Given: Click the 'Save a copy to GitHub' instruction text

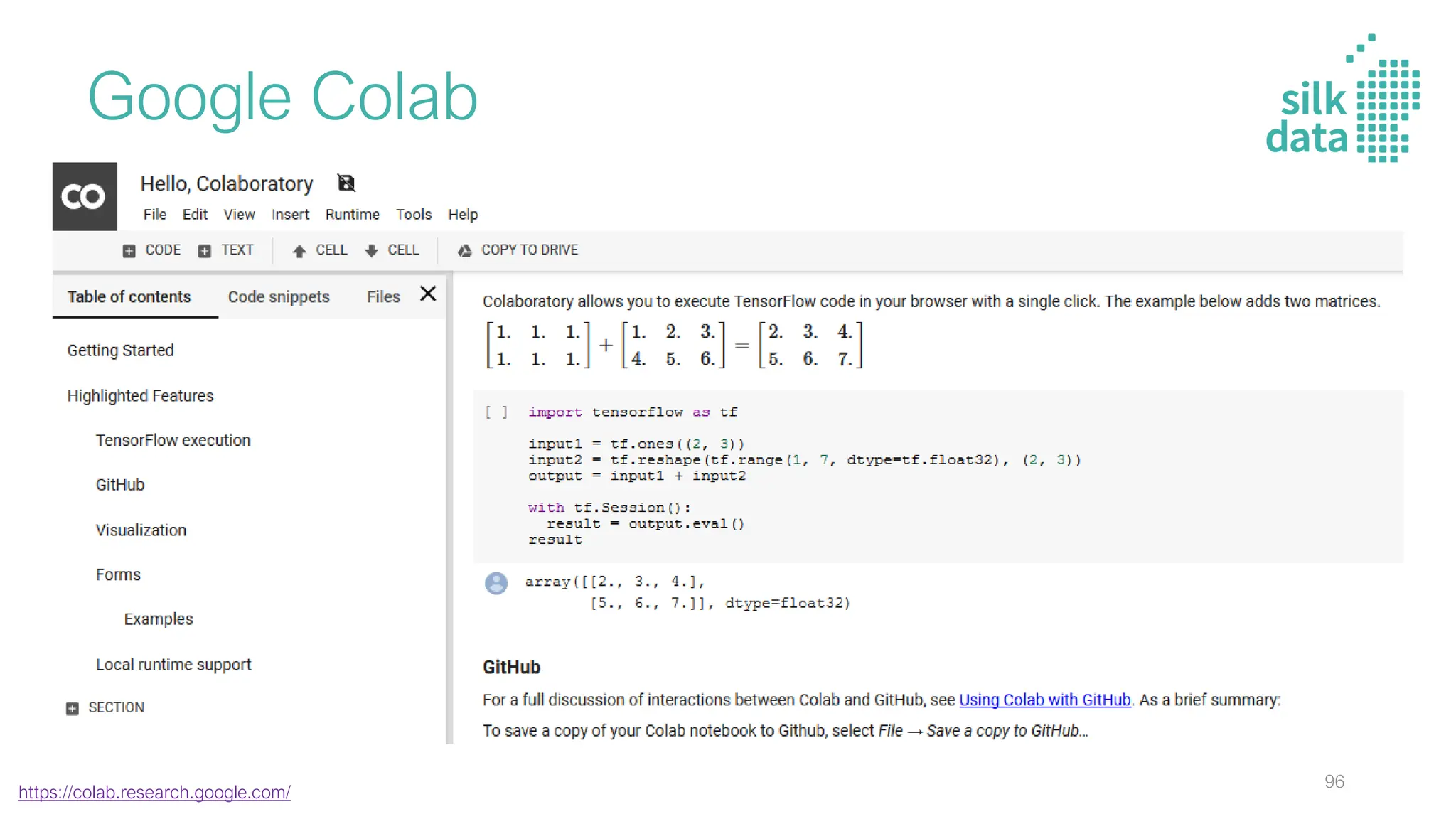Looking at the screenshot, I should [786, 731].
